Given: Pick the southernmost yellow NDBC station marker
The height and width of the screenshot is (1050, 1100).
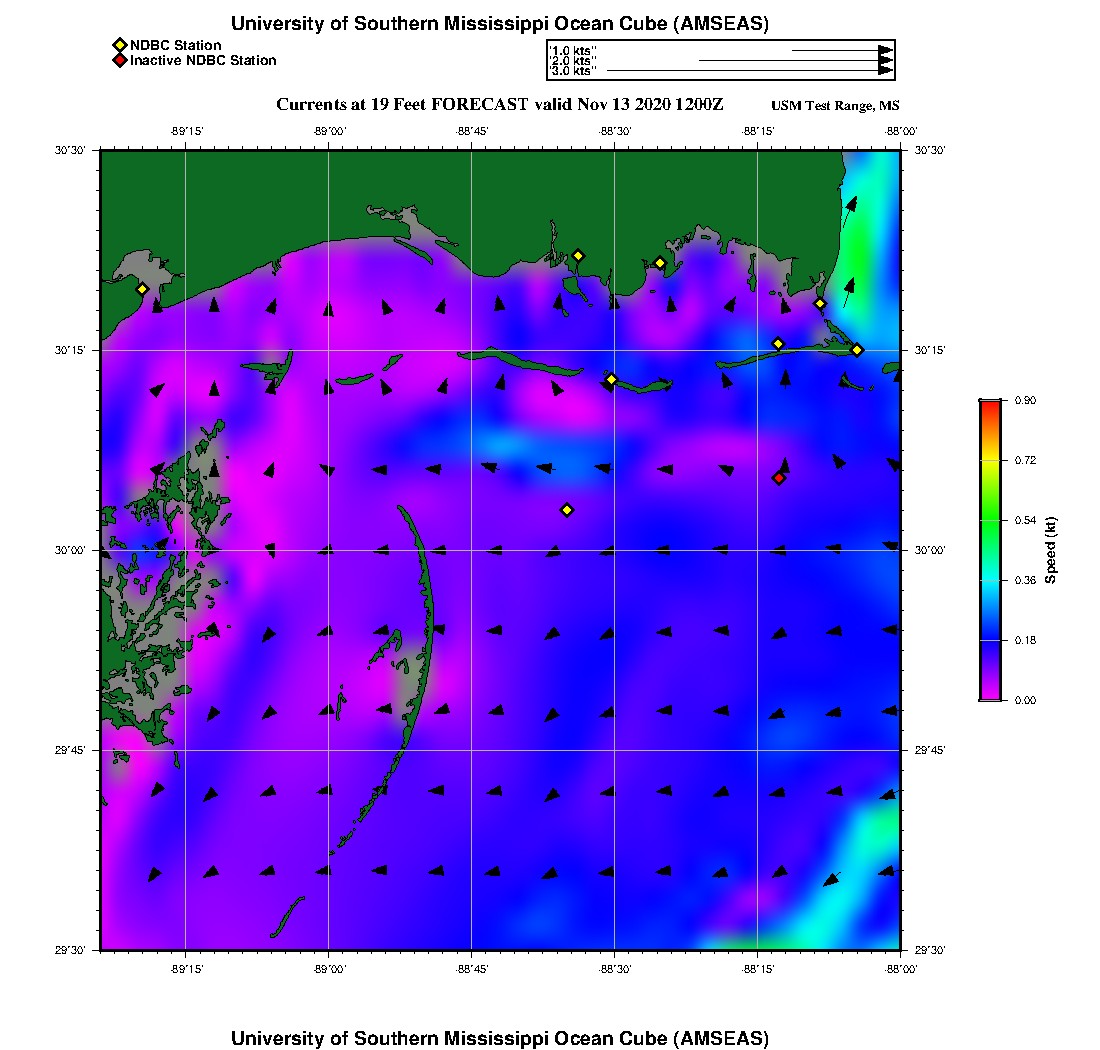Looking at the screenshot, I should tap(567, 510).
